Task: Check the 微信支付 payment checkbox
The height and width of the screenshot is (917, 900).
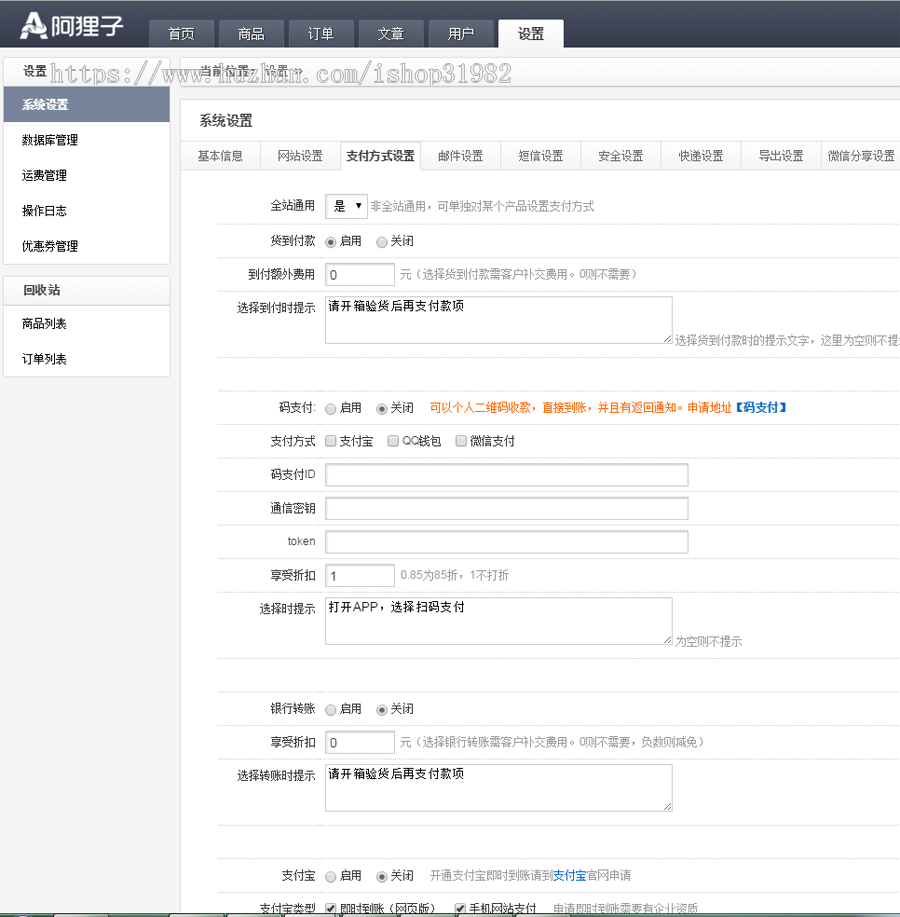Action: [460, 440]
